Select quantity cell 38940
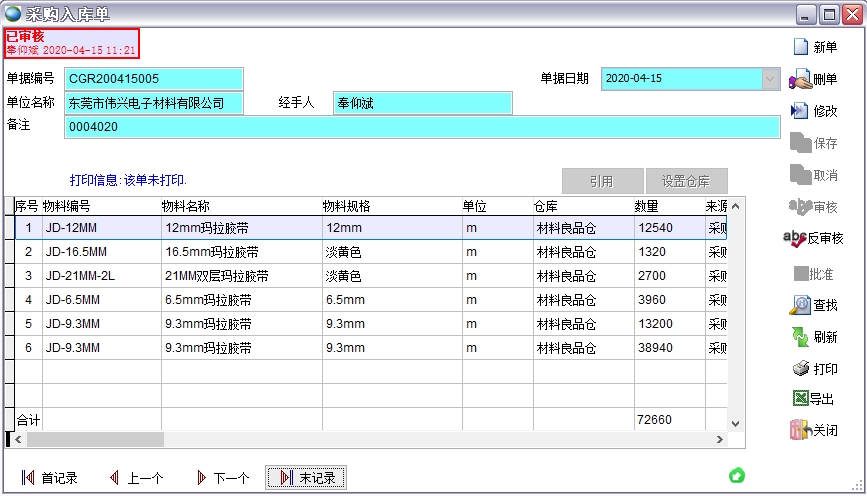The width and height of the screenshot is (867, 496). (x=670, y=348)
